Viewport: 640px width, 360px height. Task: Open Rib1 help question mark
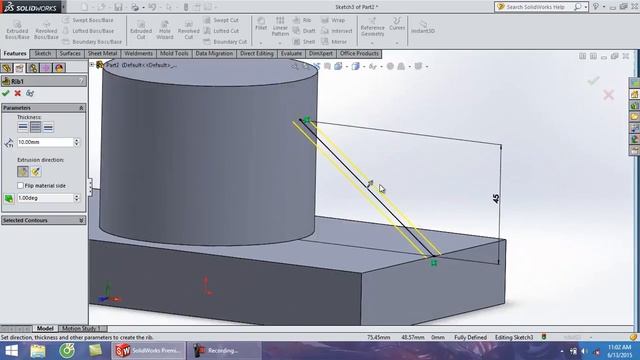point(81,81)
